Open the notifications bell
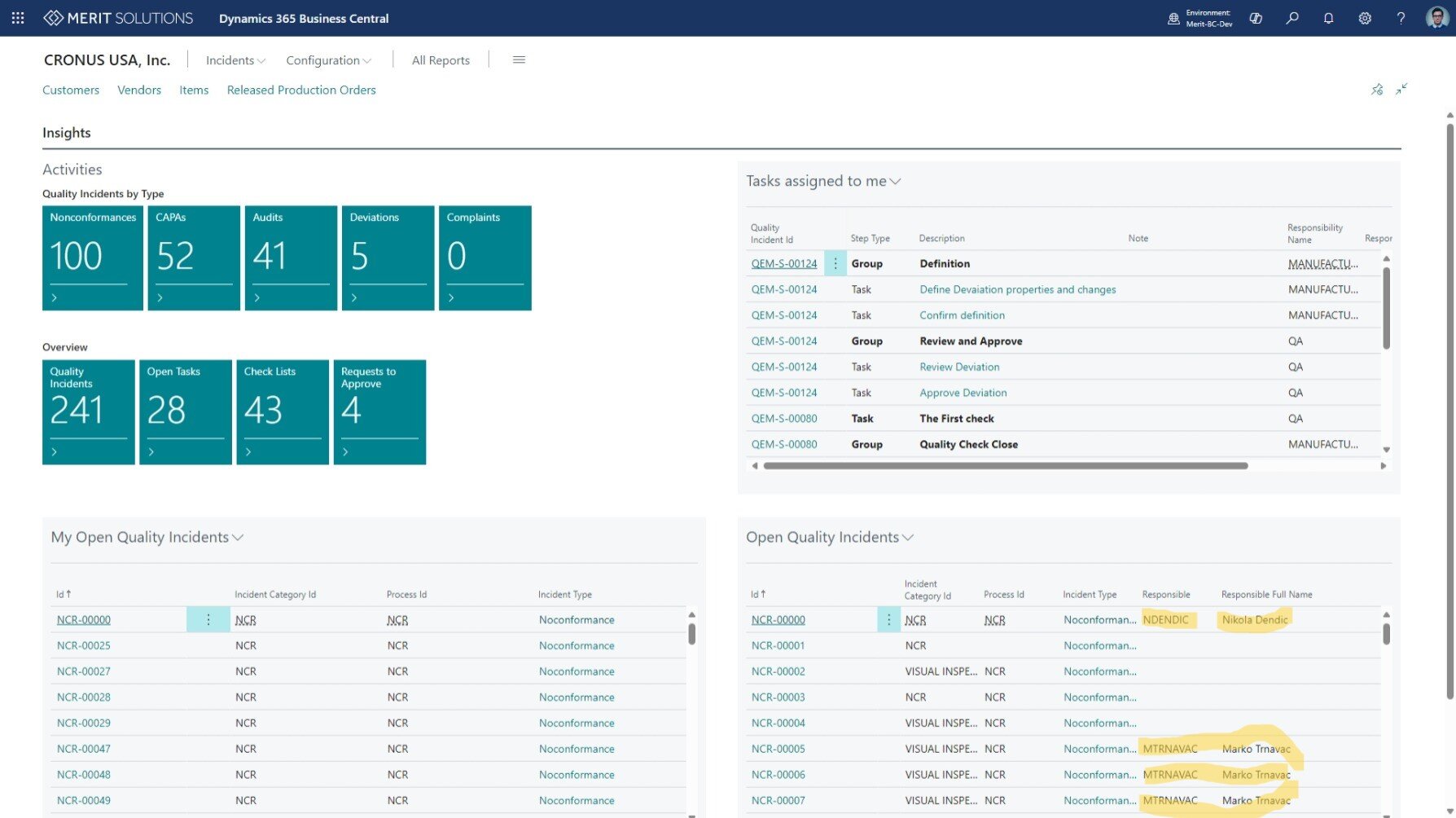Viewport: 1456px width, 818px height. (x=1328, y=18)
